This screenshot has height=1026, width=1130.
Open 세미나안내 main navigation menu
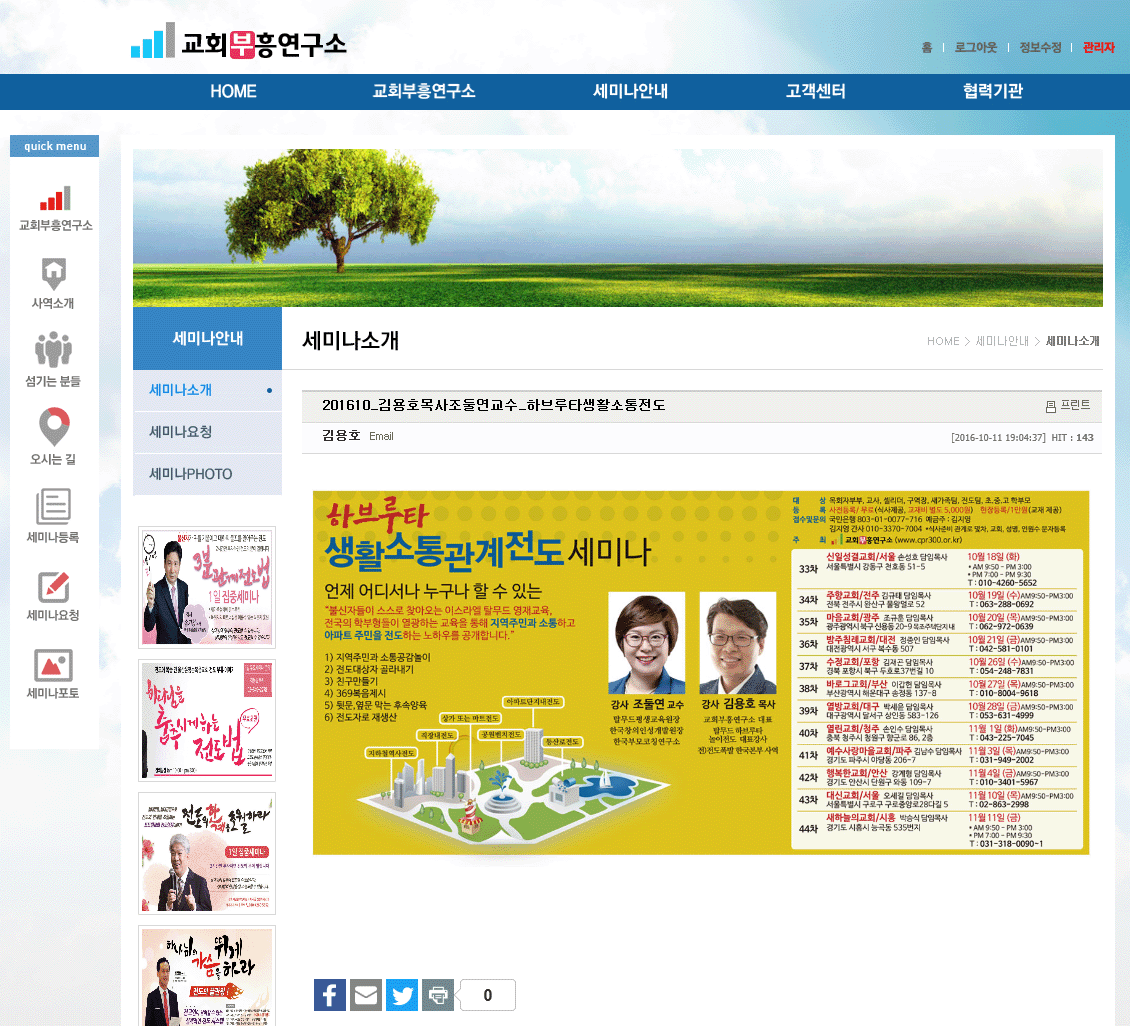click(631, 92)
